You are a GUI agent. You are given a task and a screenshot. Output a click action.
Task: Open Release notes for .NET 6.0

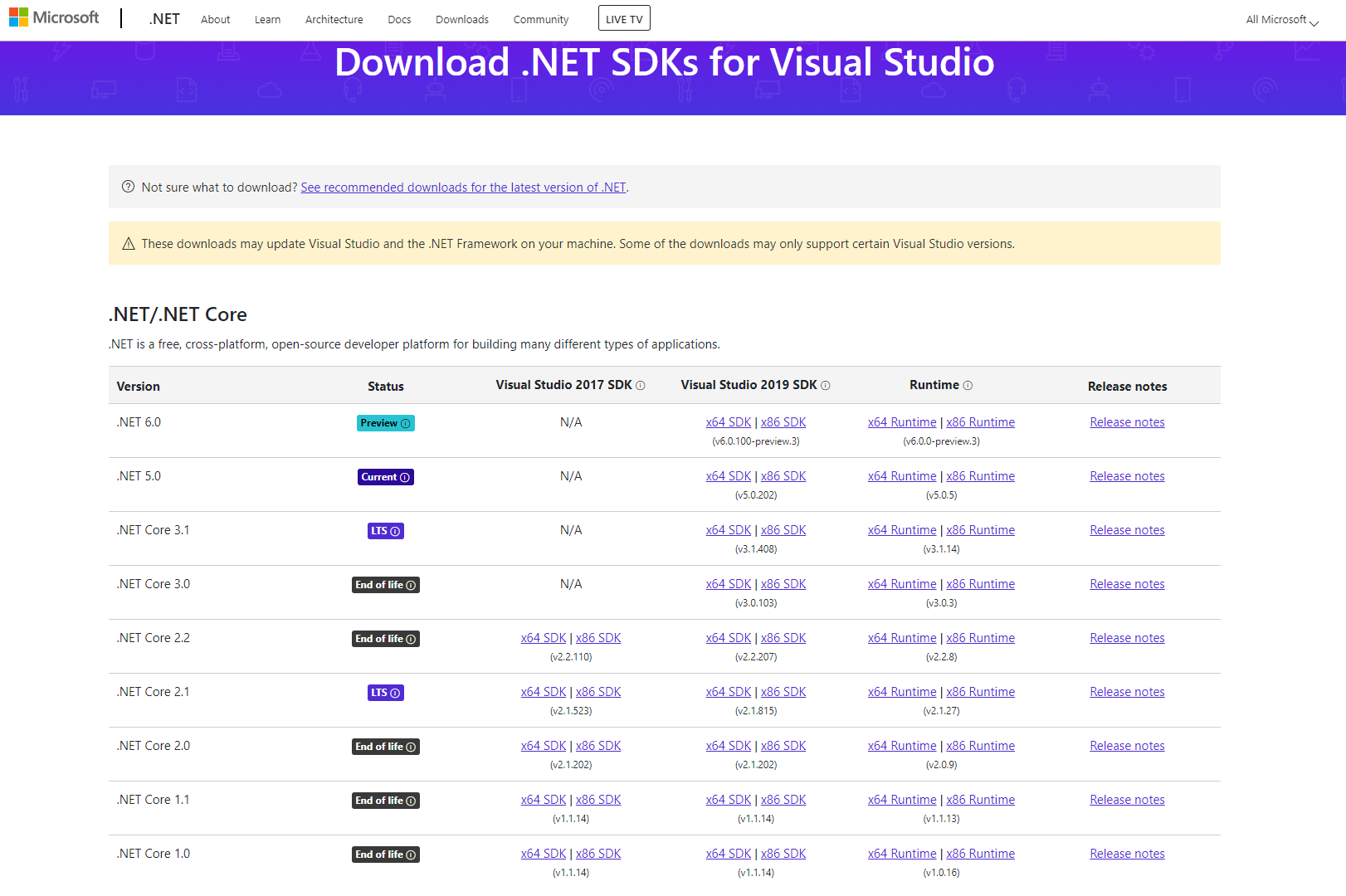tap(1127, 421)
